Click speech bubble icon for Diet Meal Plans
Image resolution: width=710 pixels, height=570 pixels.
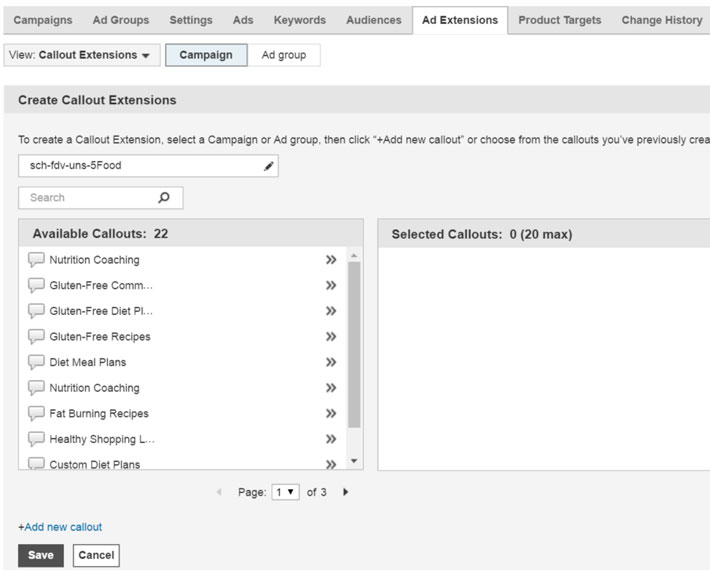pos(36,362)
